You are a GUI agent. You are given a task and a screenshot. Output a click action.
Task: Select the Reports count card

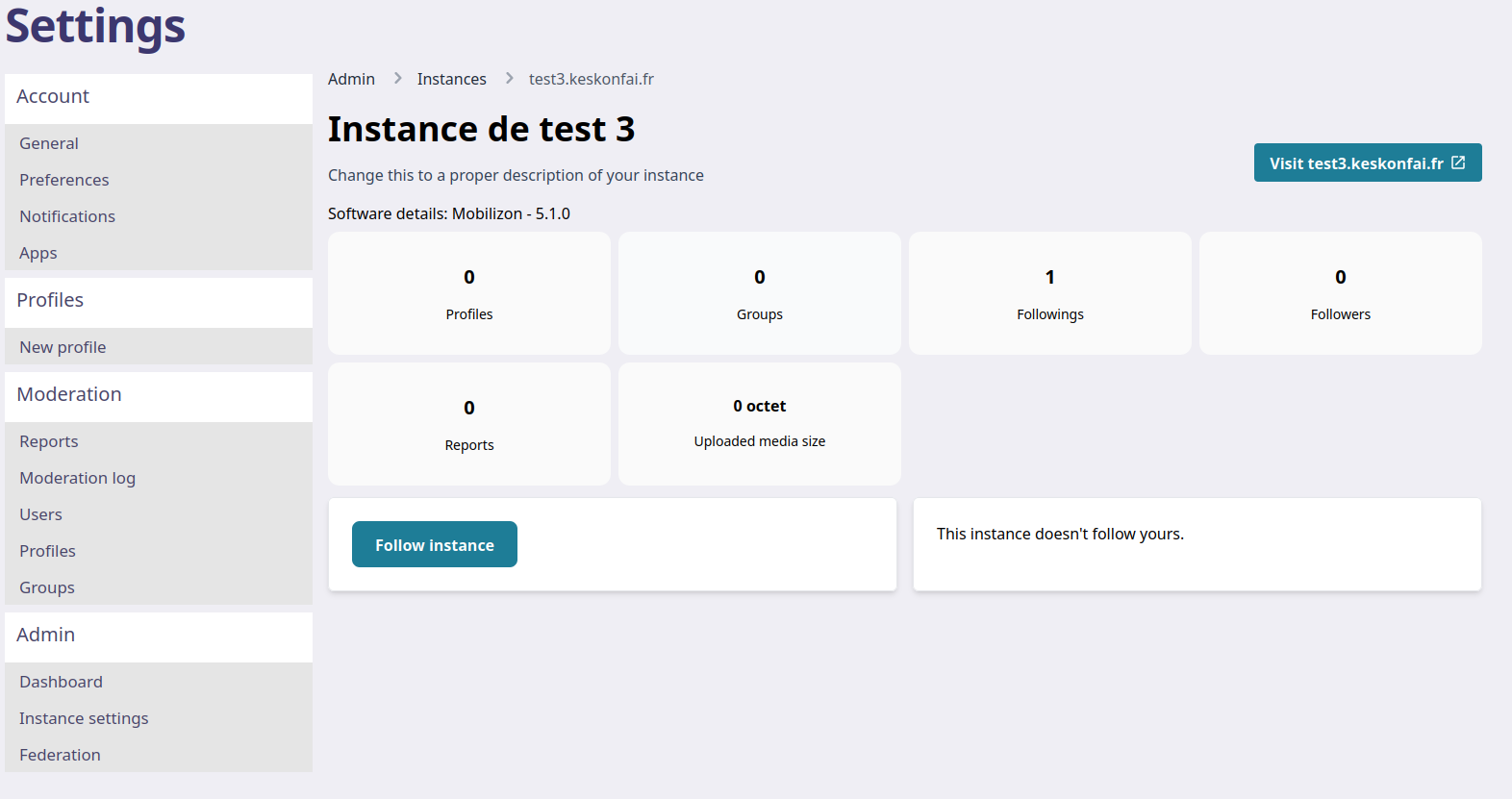click(469, 424)
